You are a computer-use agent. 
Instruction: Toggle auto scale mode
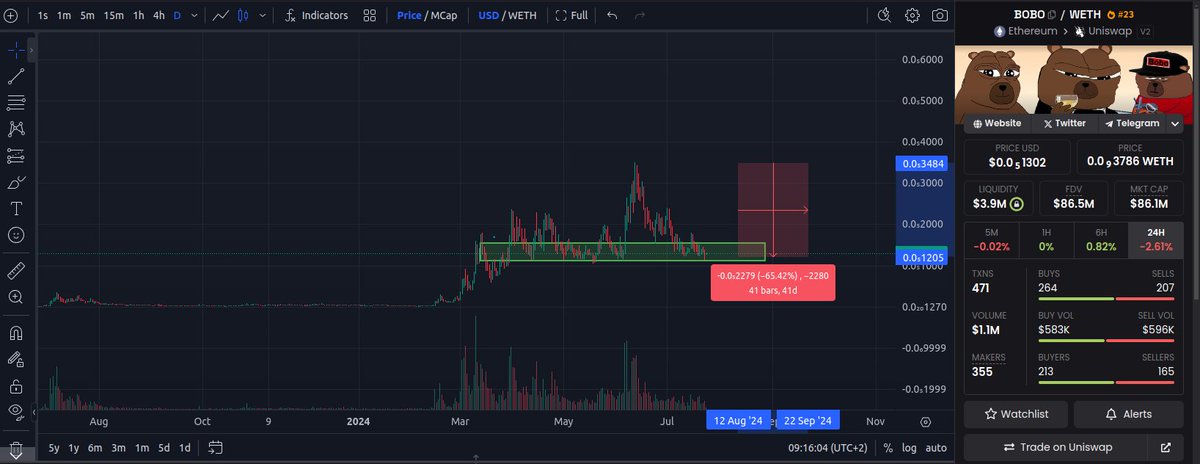pyautogui.click(x=936, y=448)
